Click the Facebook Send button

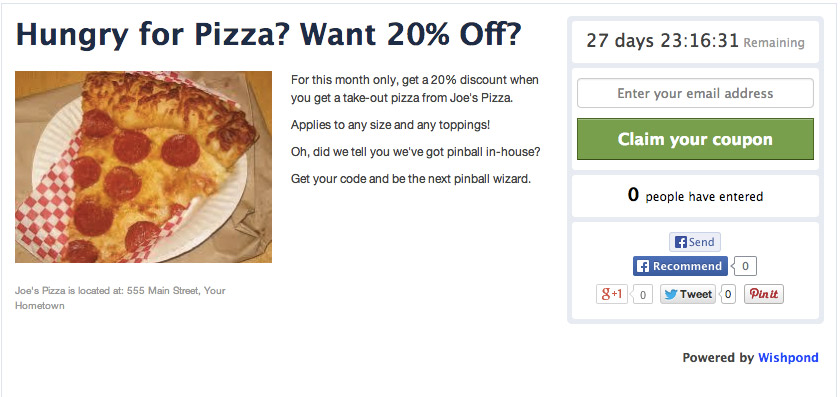(x=694, y=242)
